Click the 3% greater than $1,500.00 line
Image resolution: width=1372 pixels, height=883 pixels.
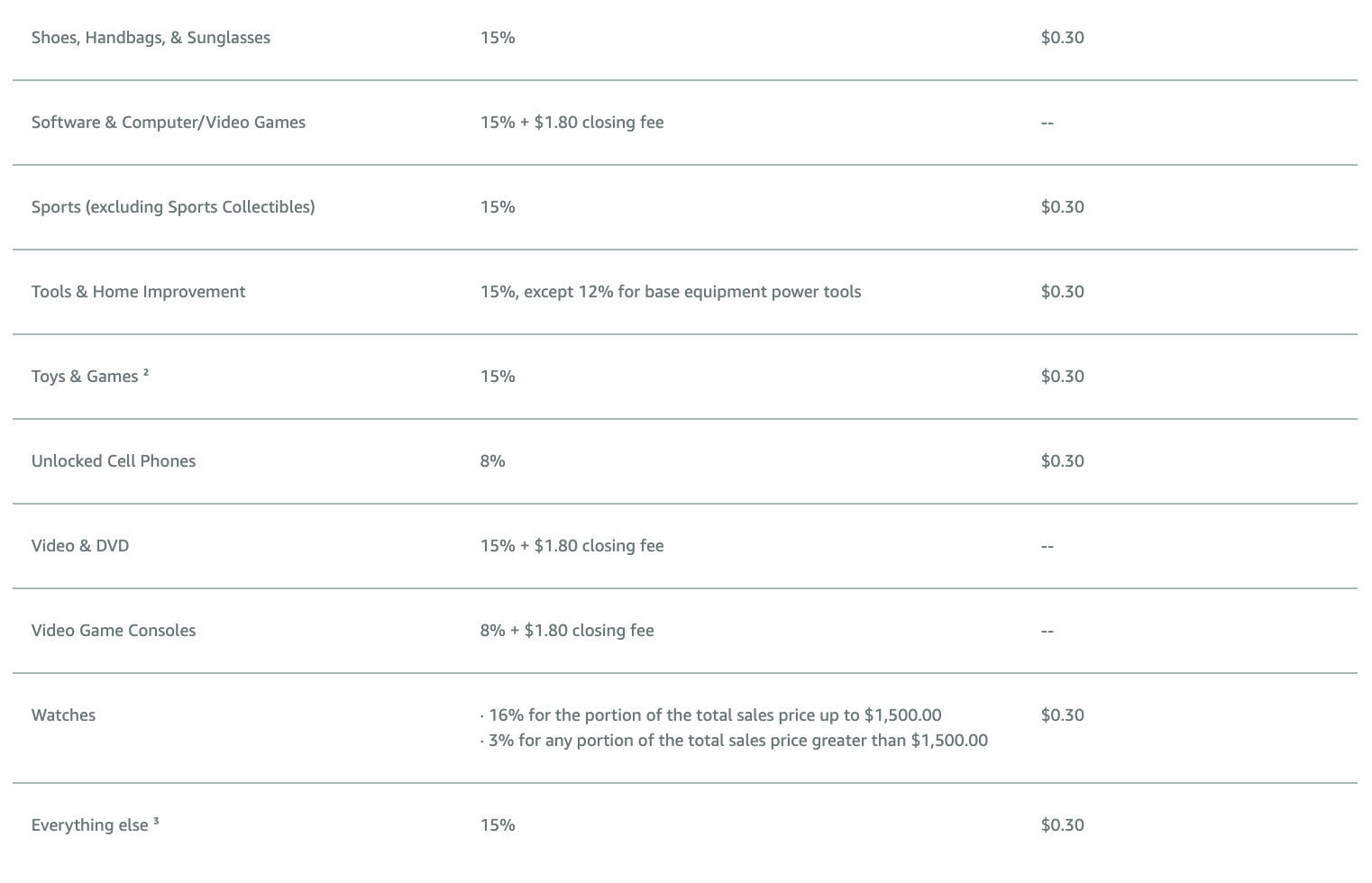[x=734, y=741]
